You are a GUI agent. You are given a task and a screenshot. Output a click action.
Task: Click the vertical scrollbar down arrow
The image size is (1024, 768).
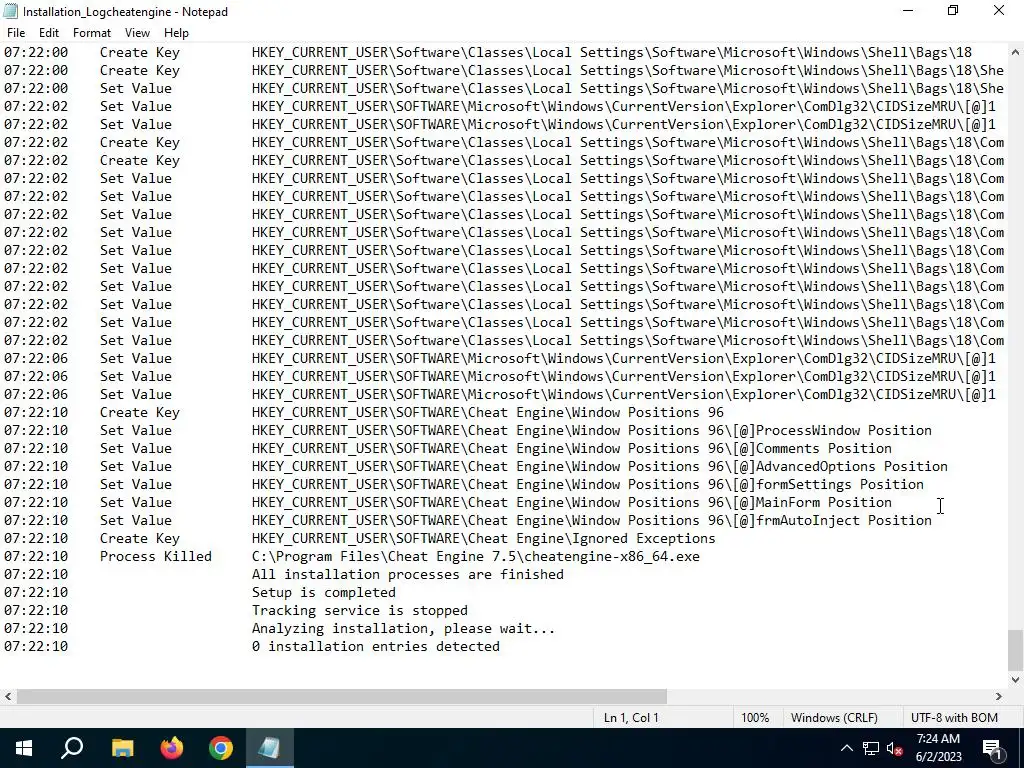coord(1015,680)
